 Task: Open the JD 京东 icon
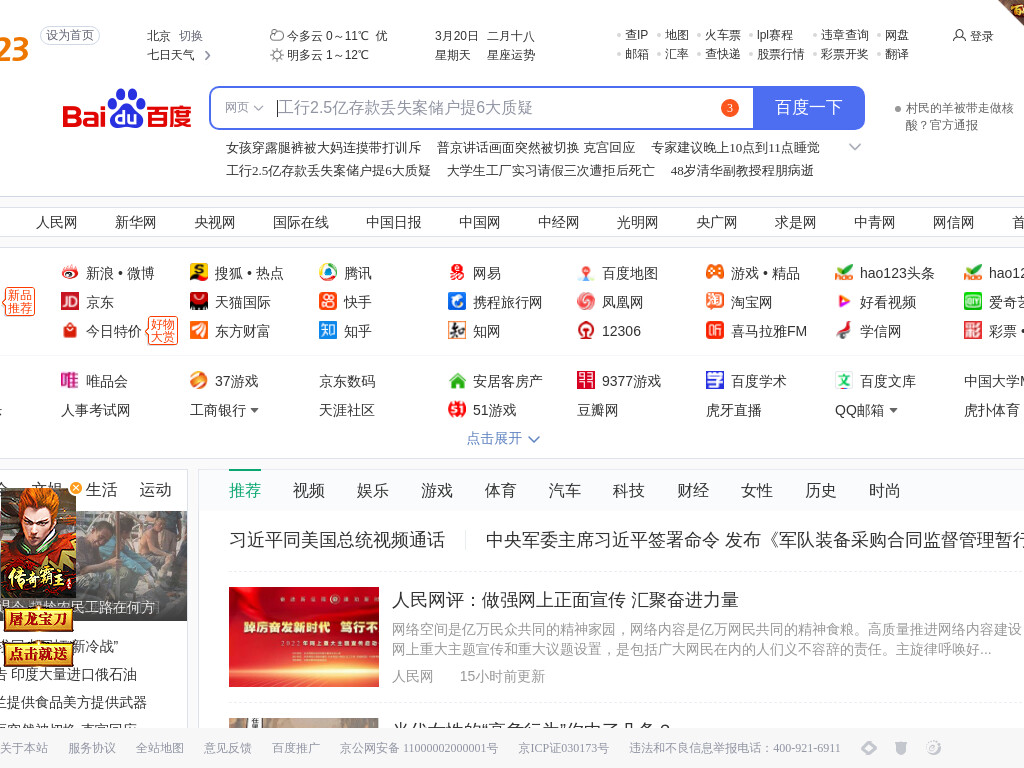tap(69, 301)
